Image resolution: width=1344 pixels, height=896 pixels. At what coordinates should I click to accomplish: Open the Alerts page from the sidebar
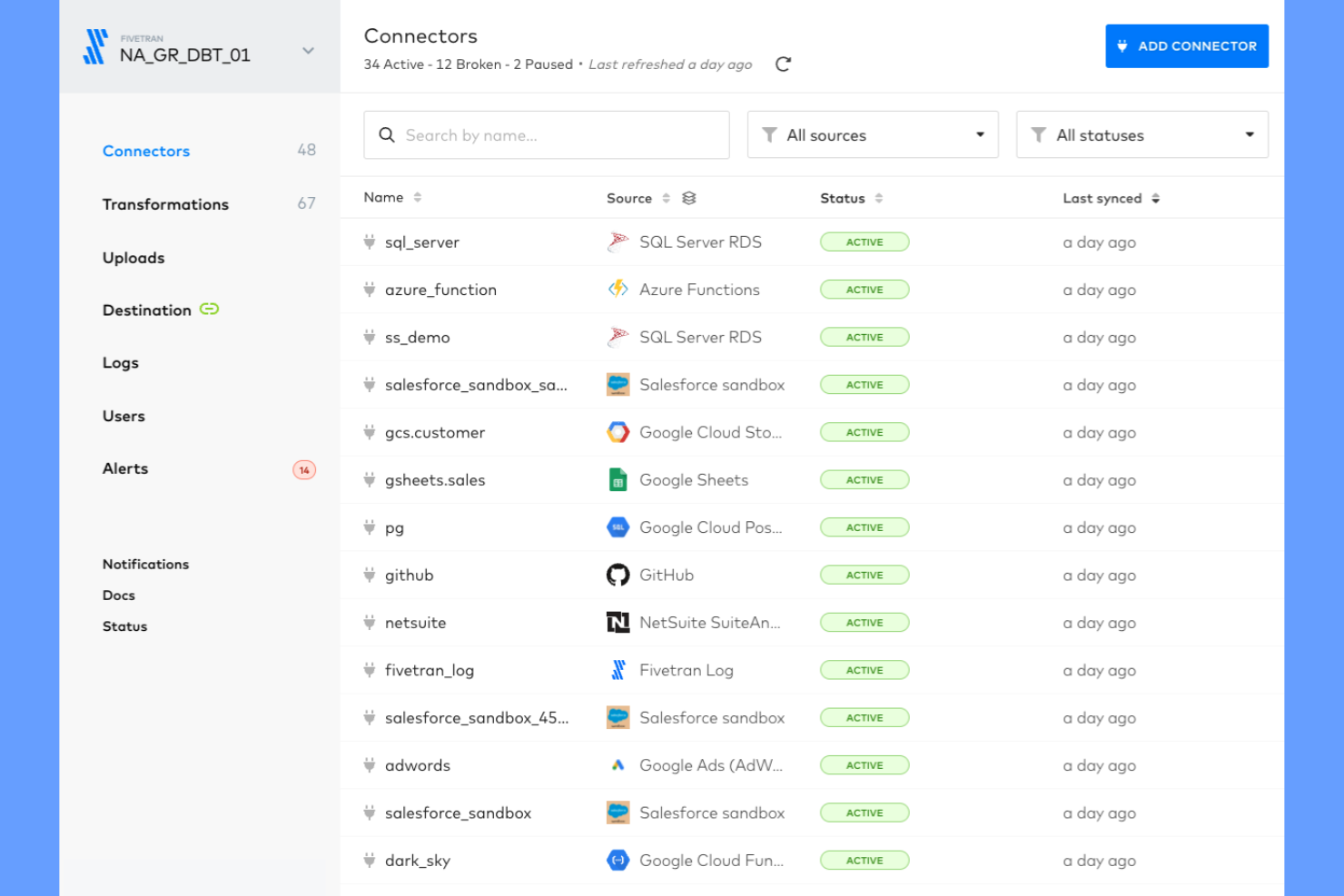(x=124, y=468)
